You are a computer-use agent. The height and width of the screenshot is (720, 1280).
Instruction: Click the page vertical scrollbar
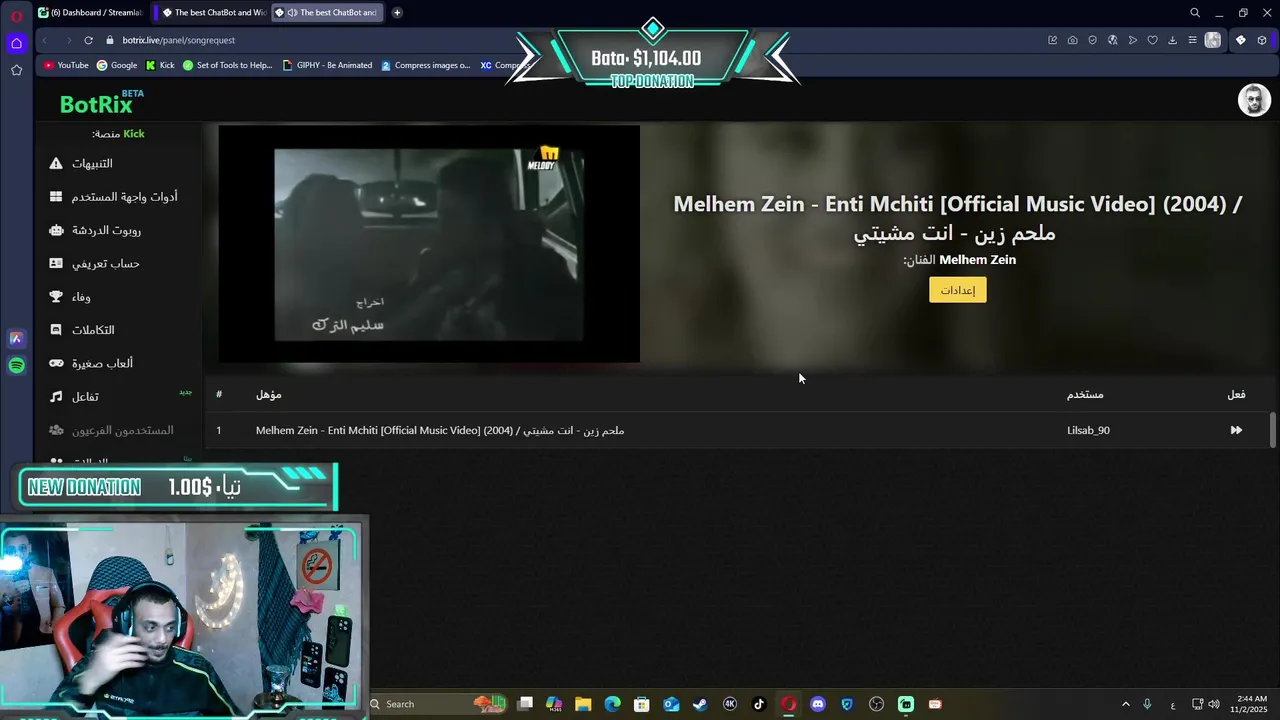click(x=1272, y=430)
